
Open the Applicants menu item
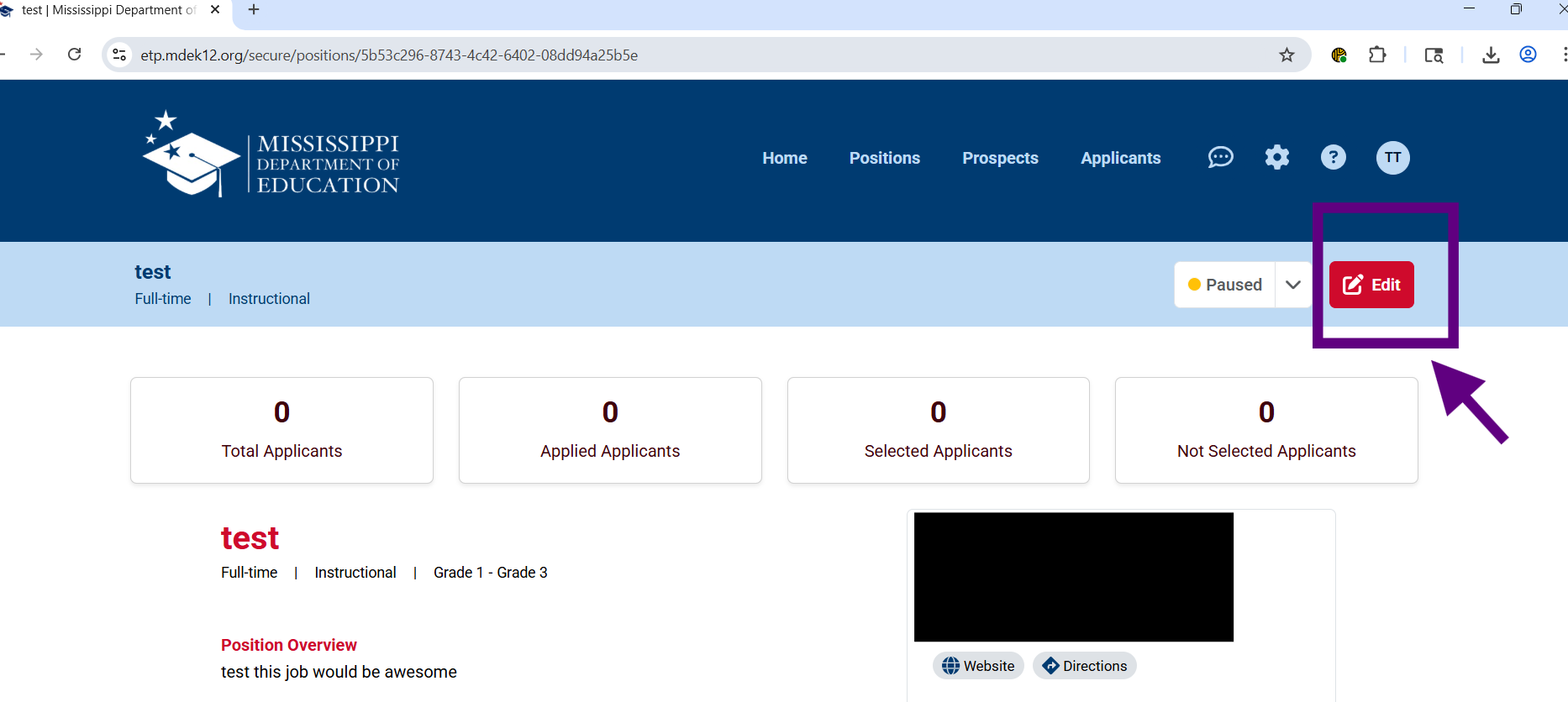(x=1121, y=158)
